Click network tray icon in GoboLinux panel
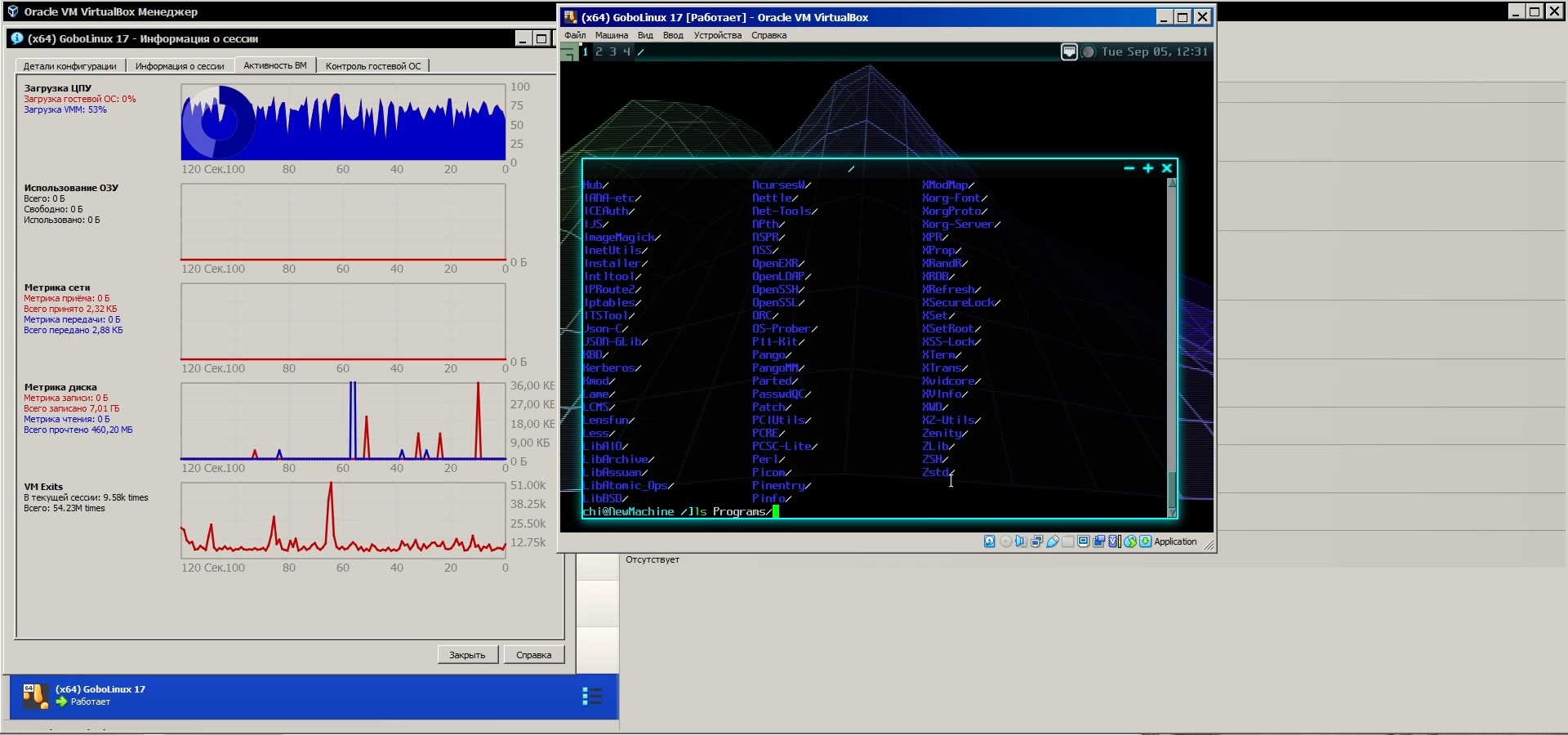1568x735 pixels. [1069, 52]
